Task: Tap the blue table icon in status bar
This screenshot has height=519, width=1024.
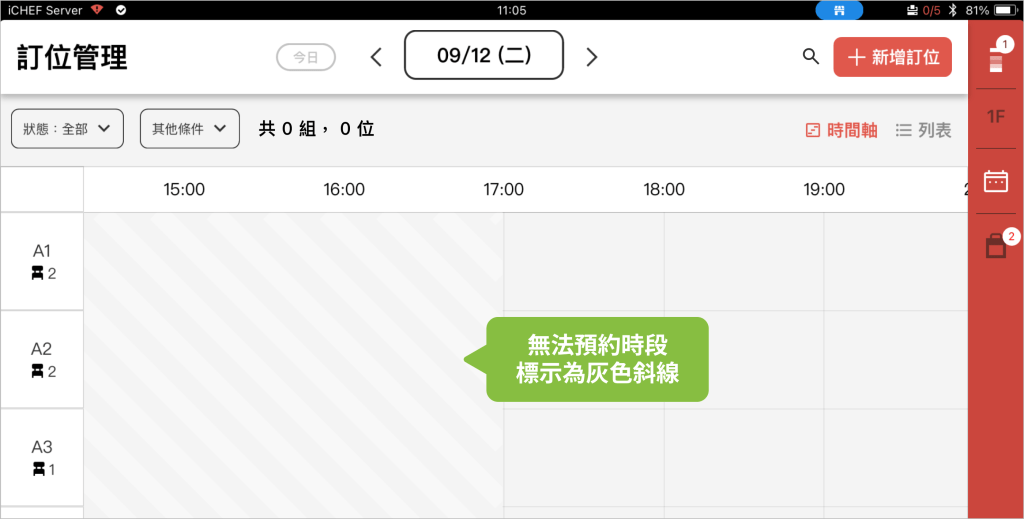Action: pos(839,10)
